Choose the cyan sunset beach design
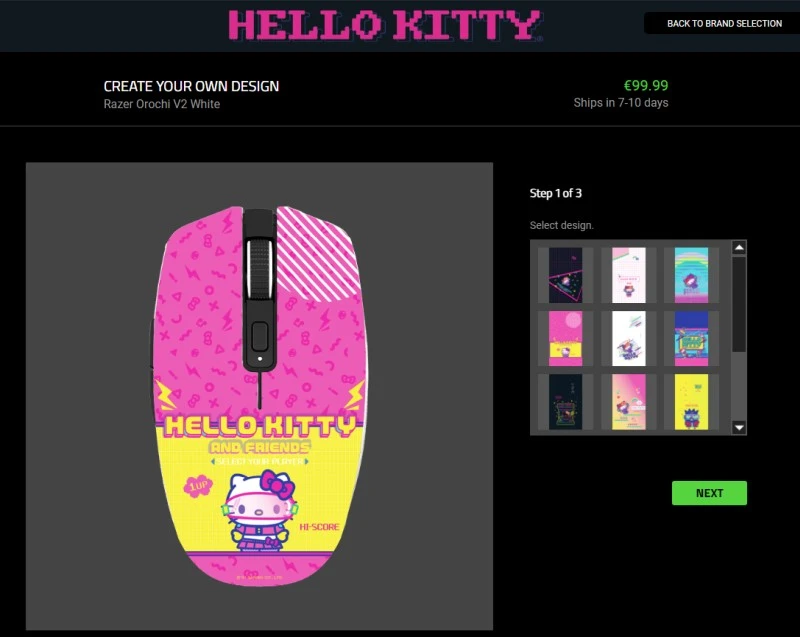800x637 pixels. (690, 274)
